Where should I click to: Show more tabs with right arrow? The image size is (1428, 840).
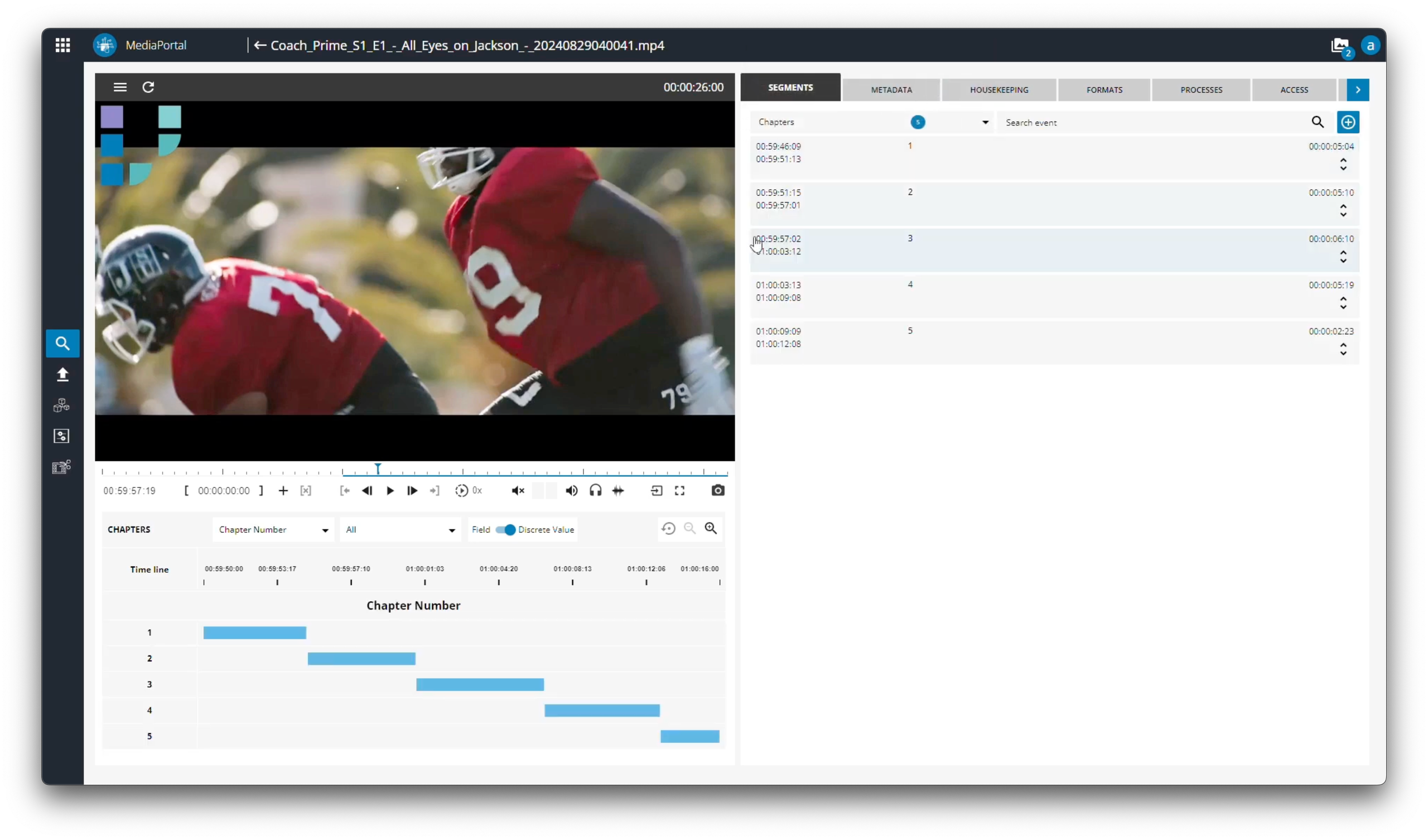click(1358, 90)
